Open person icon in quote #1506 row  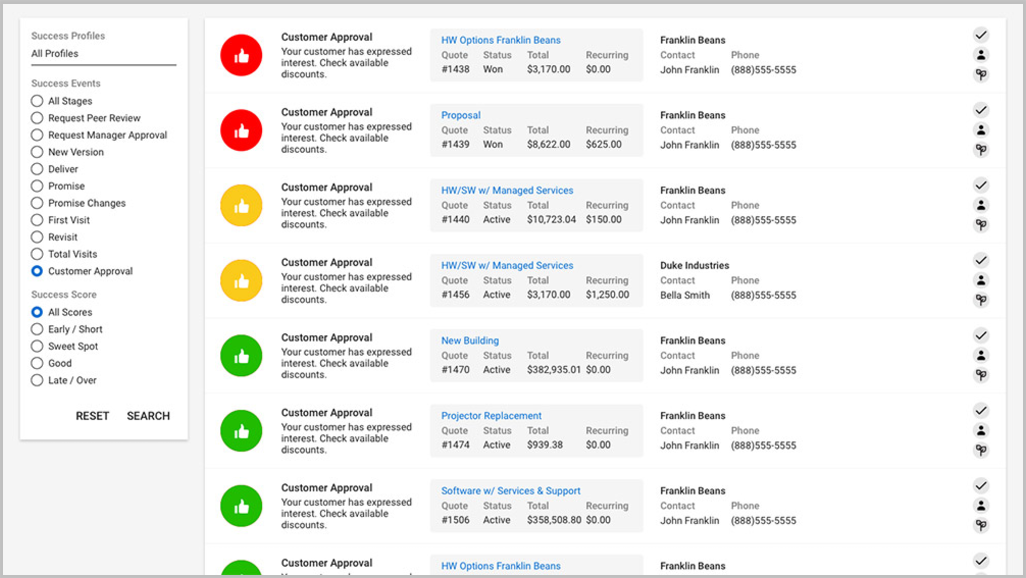point(981,505)
